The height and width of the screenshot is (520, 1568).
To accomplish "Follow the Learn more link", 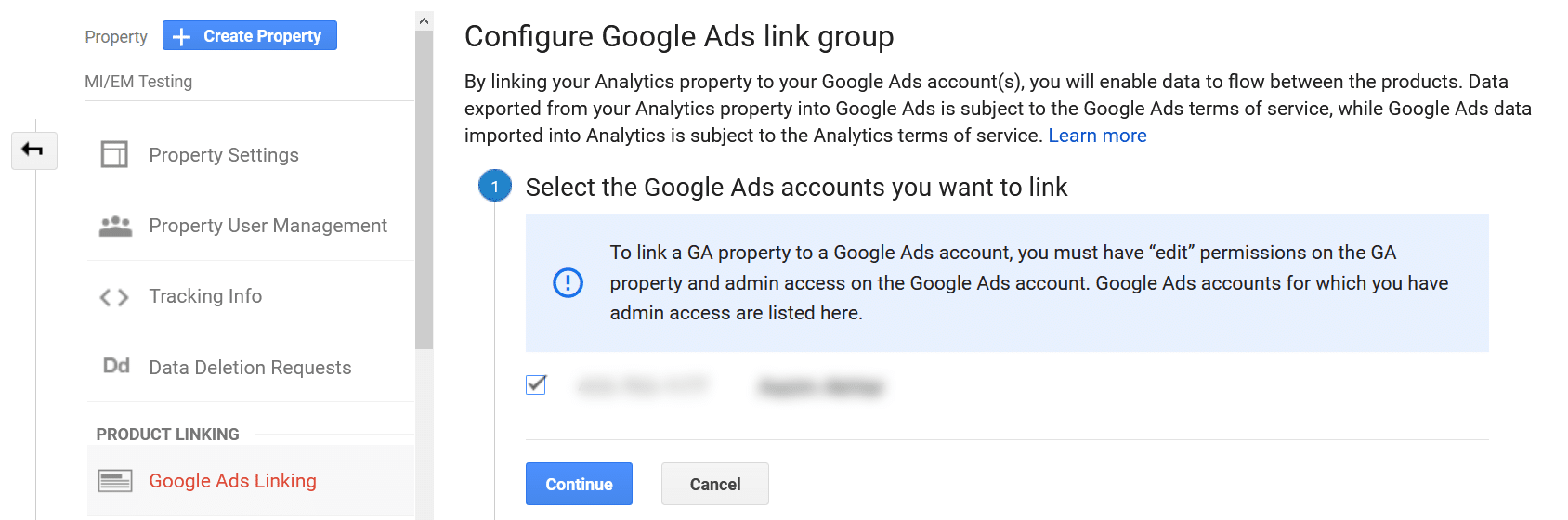I will tap(1097, 136).
